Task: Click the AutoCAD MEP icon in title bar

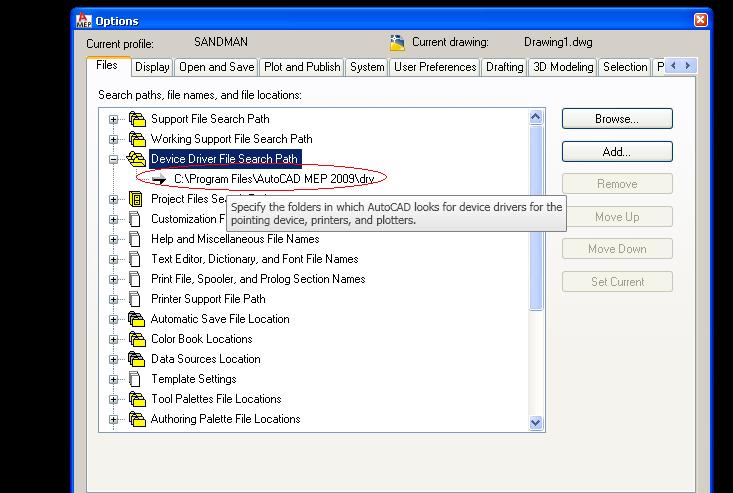Action: (x=84, y=21)
